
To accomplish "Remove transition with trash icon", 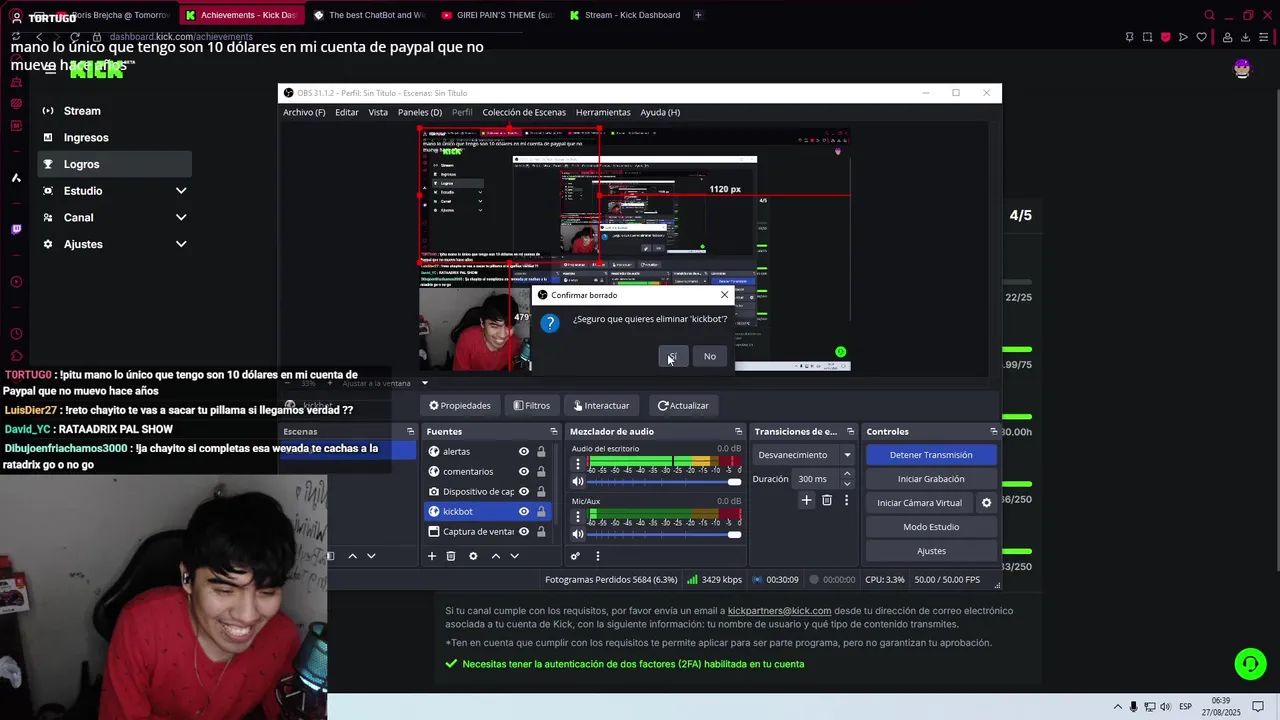I will point(827,500).
